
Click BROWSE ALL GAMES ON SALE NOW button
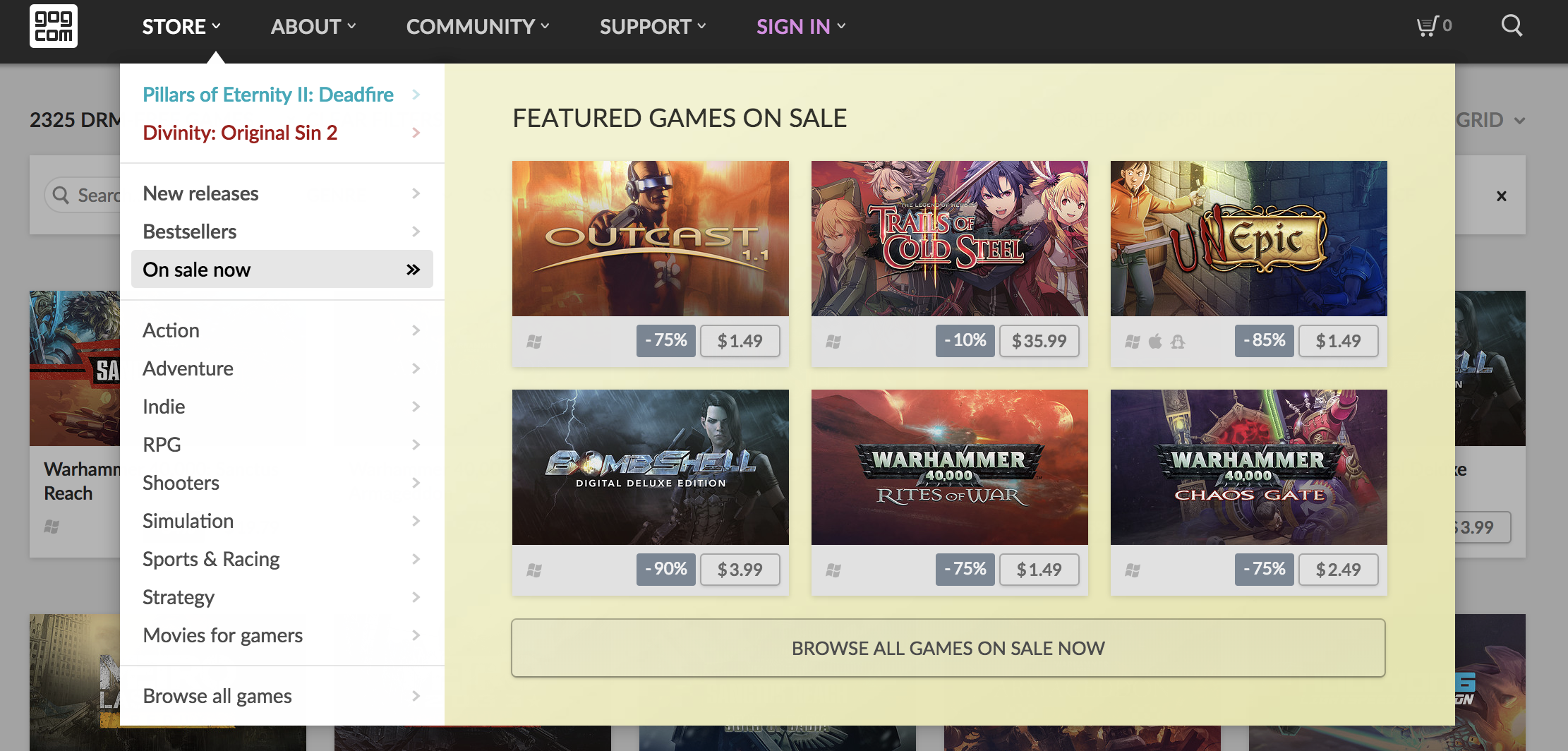948,648
